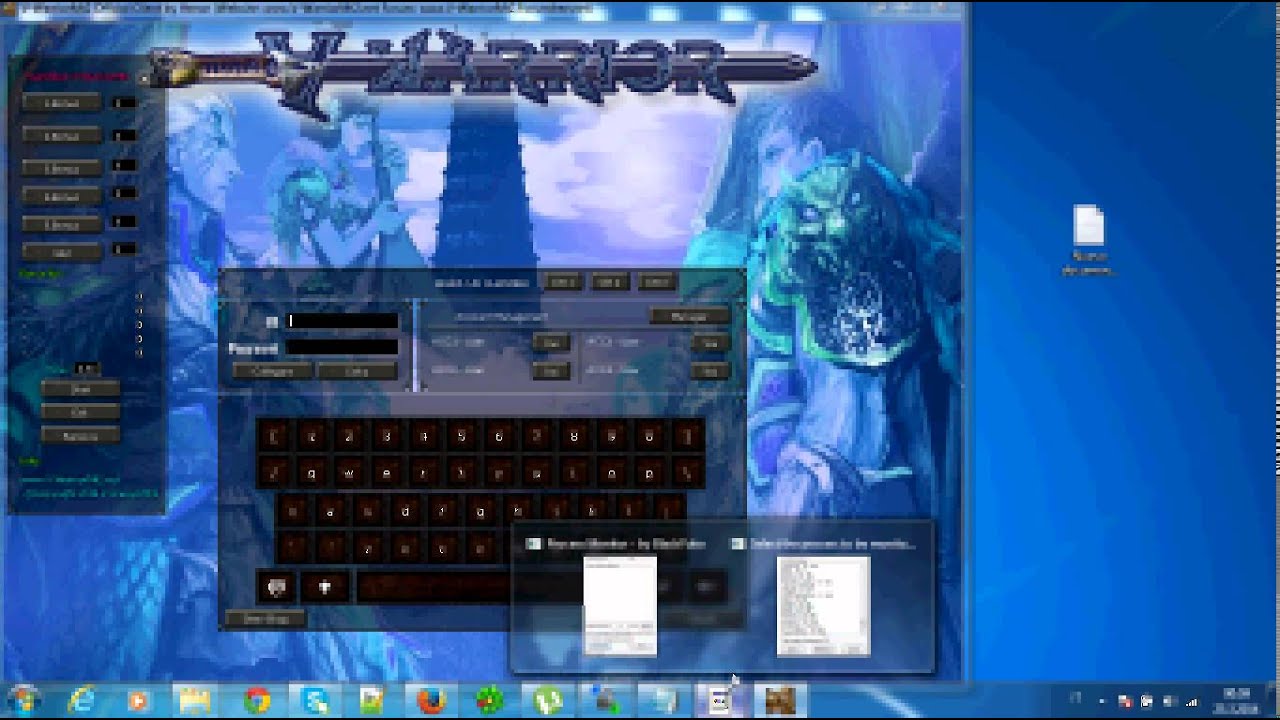Launch Mozilla Firefox from the taskbar

[x=430, y=700]
